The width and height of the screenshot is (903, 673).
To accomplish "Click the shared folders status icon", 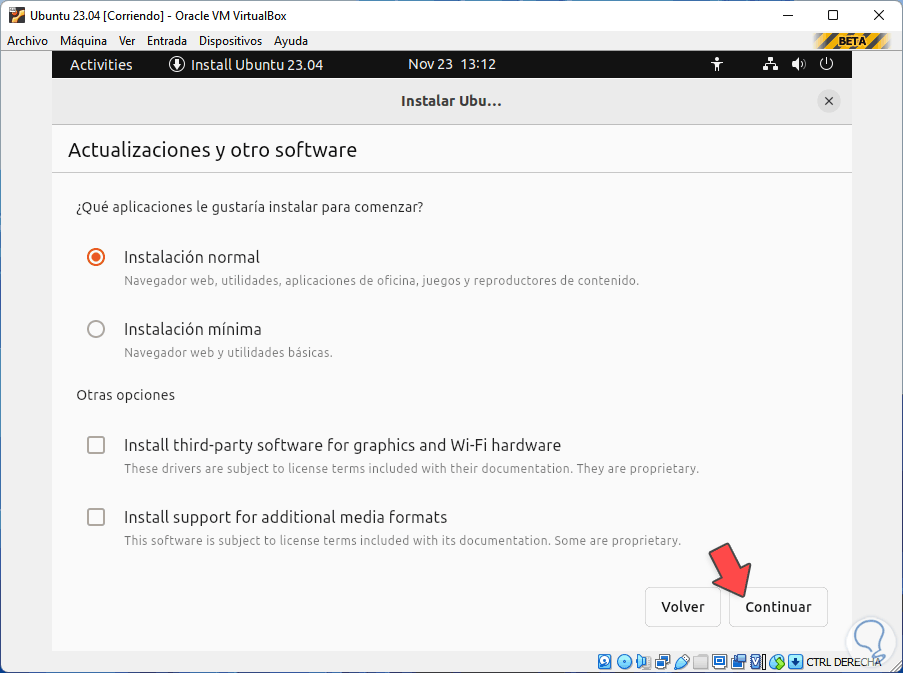I will (700, 661).
